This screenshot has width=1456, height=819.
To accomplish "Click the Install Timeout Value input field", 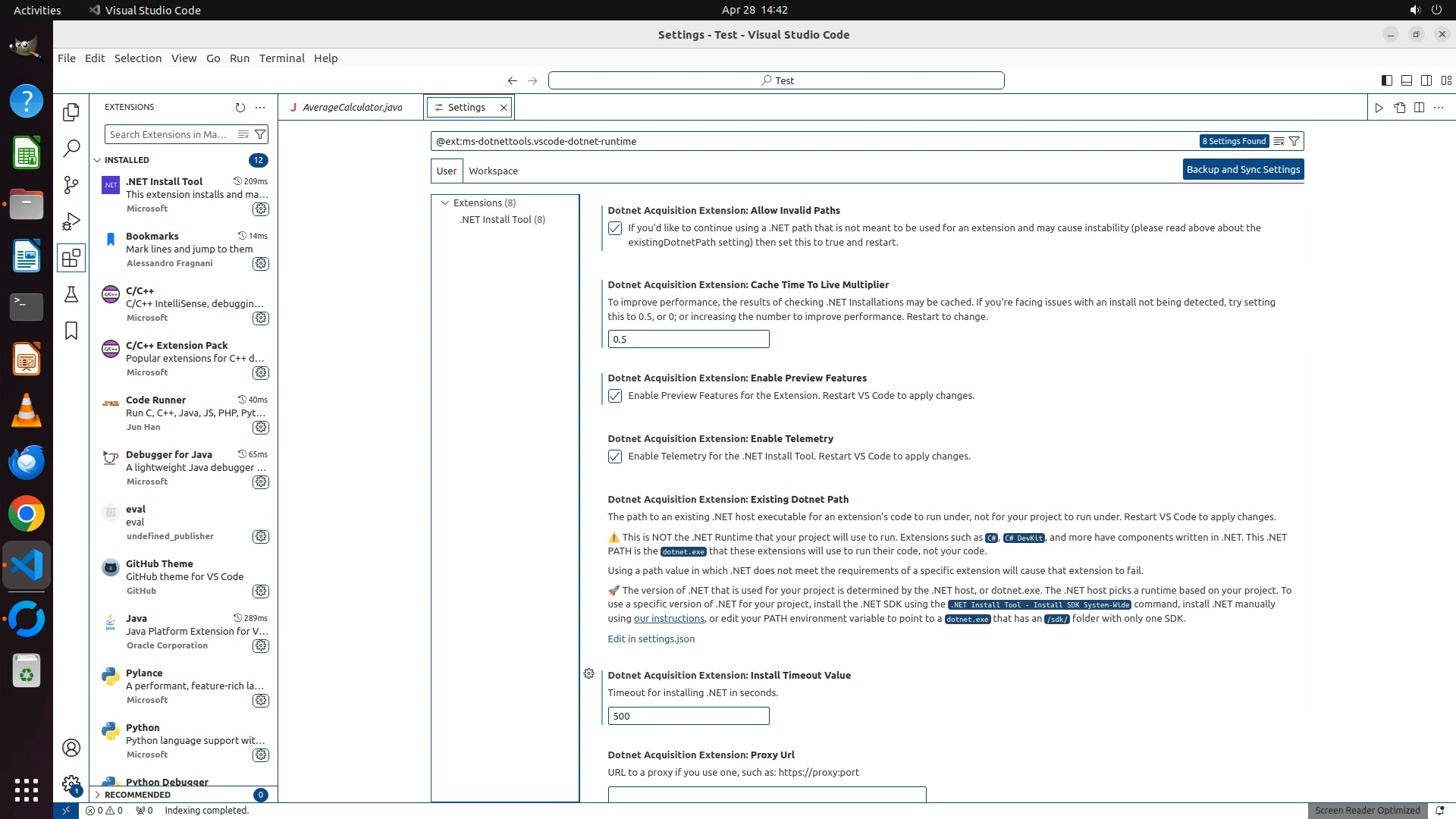I will [x=688, y=716].
